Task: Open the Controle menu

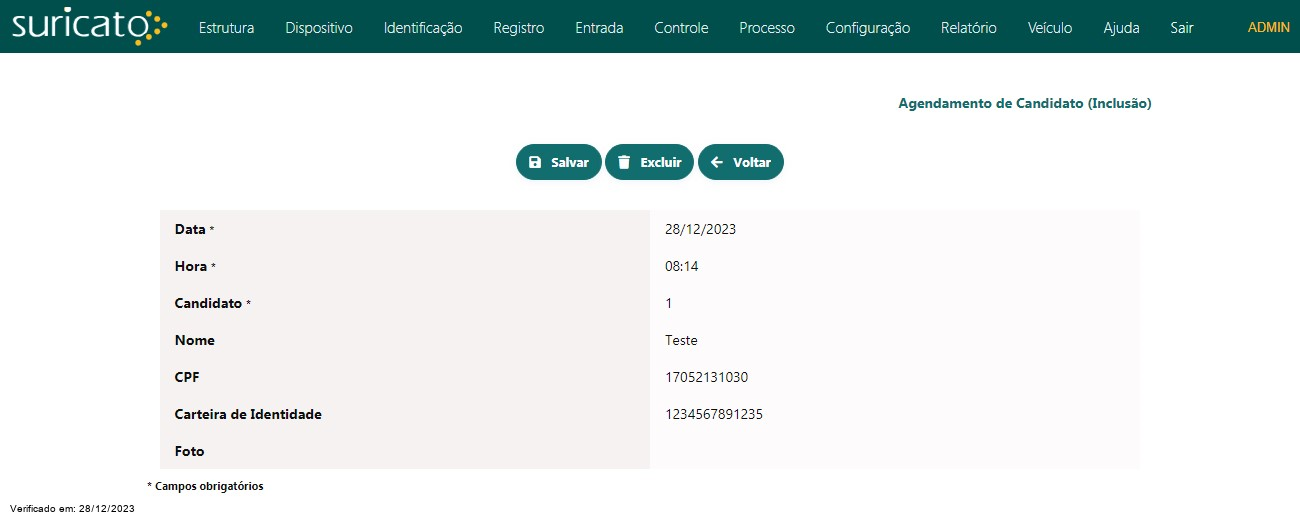Action: [x=681, y=28]
